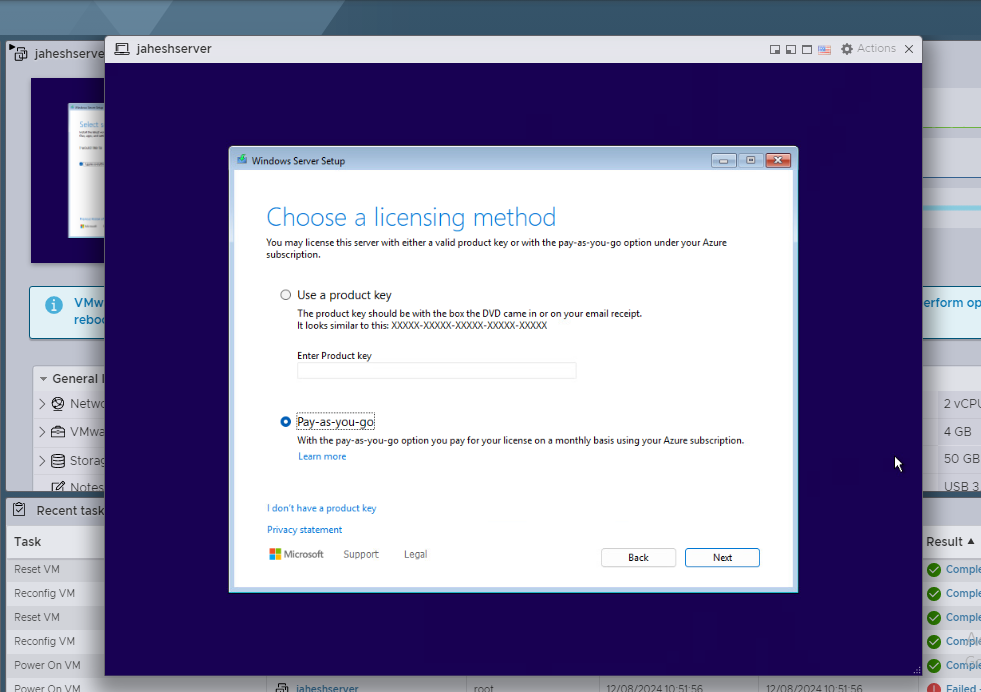
Task: Click the 50 GB disk value
Action: pos(962,459)
